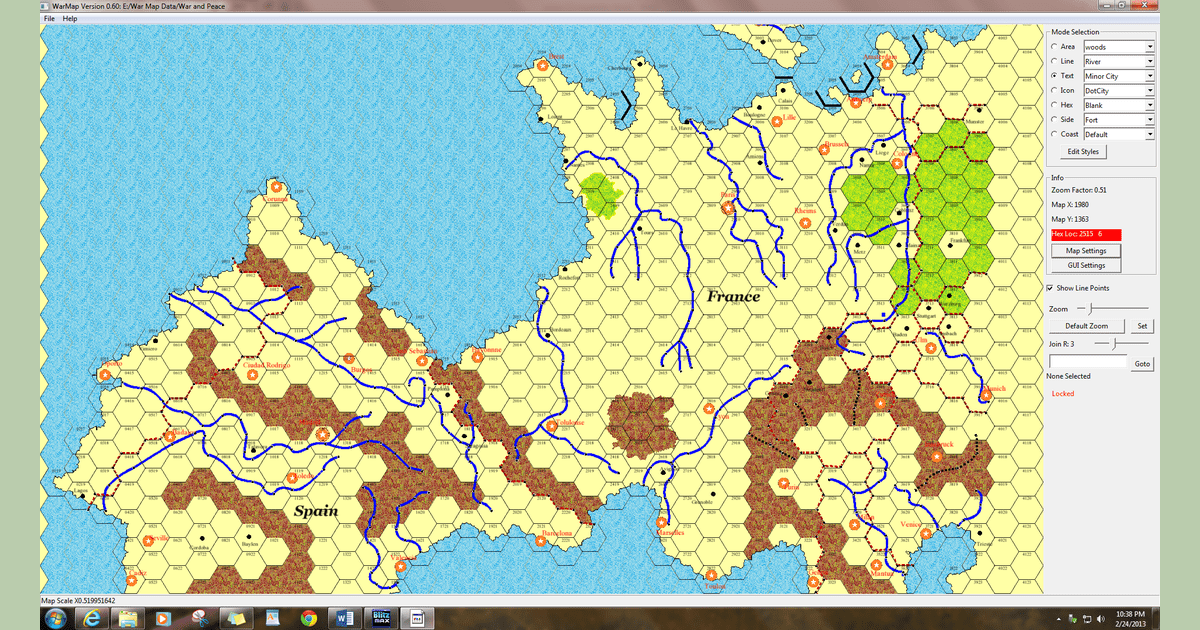Open the Help menu
Viewport: 1200px width, 630px height.
70,19
